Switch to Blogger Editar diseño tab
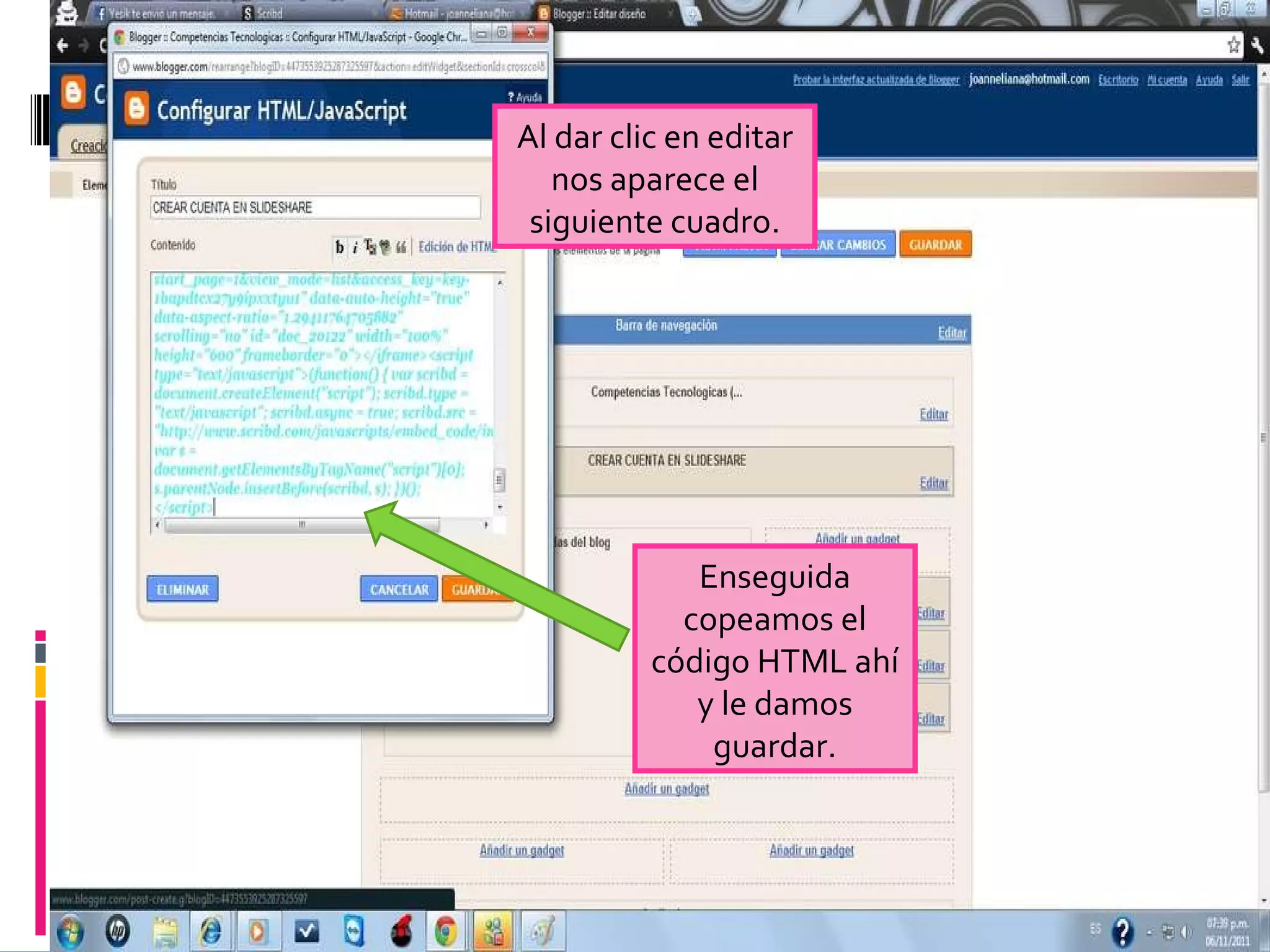 (x=605, y=13)
